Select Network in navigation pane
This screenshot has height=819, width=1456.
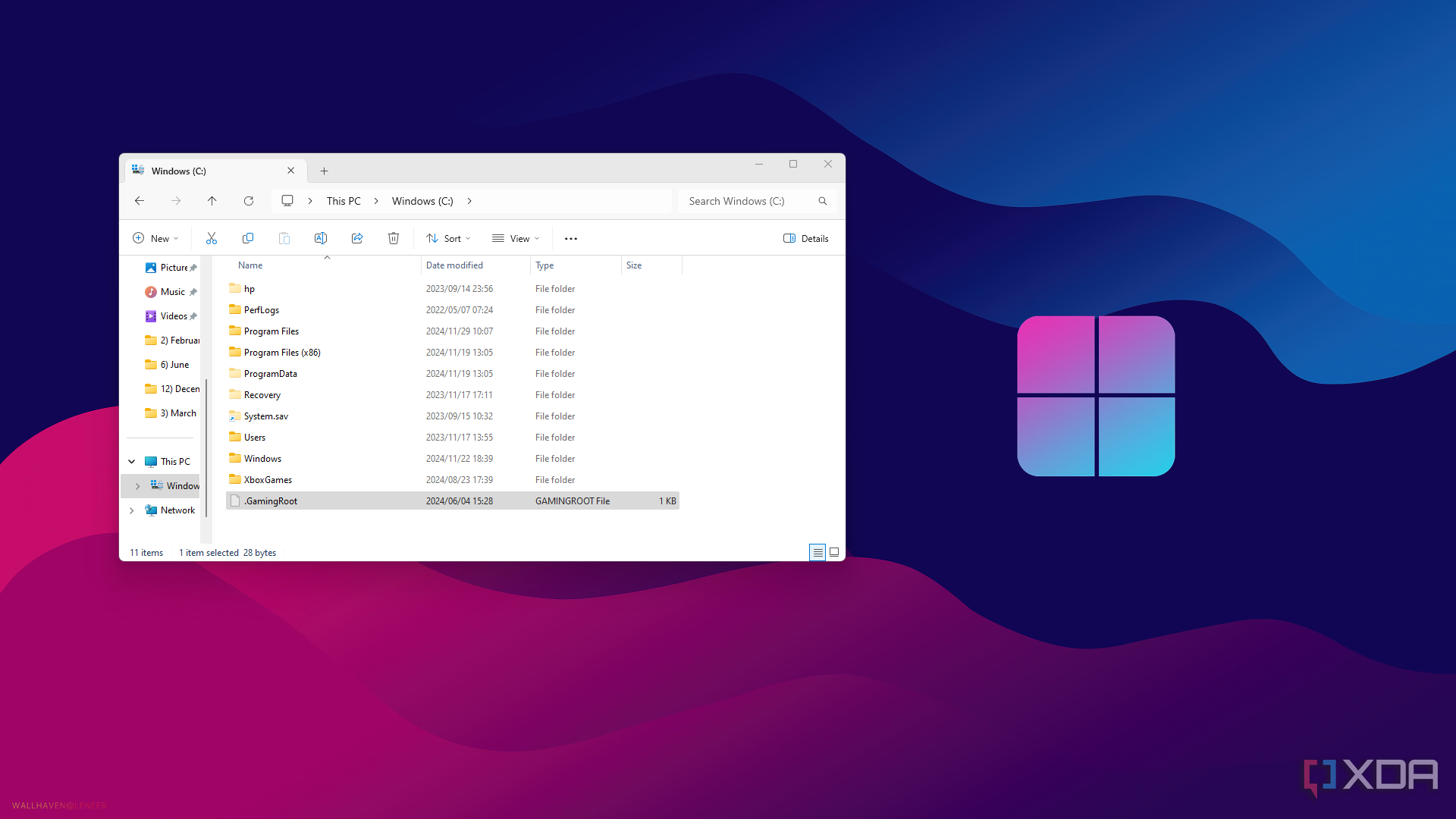(171, 510)
